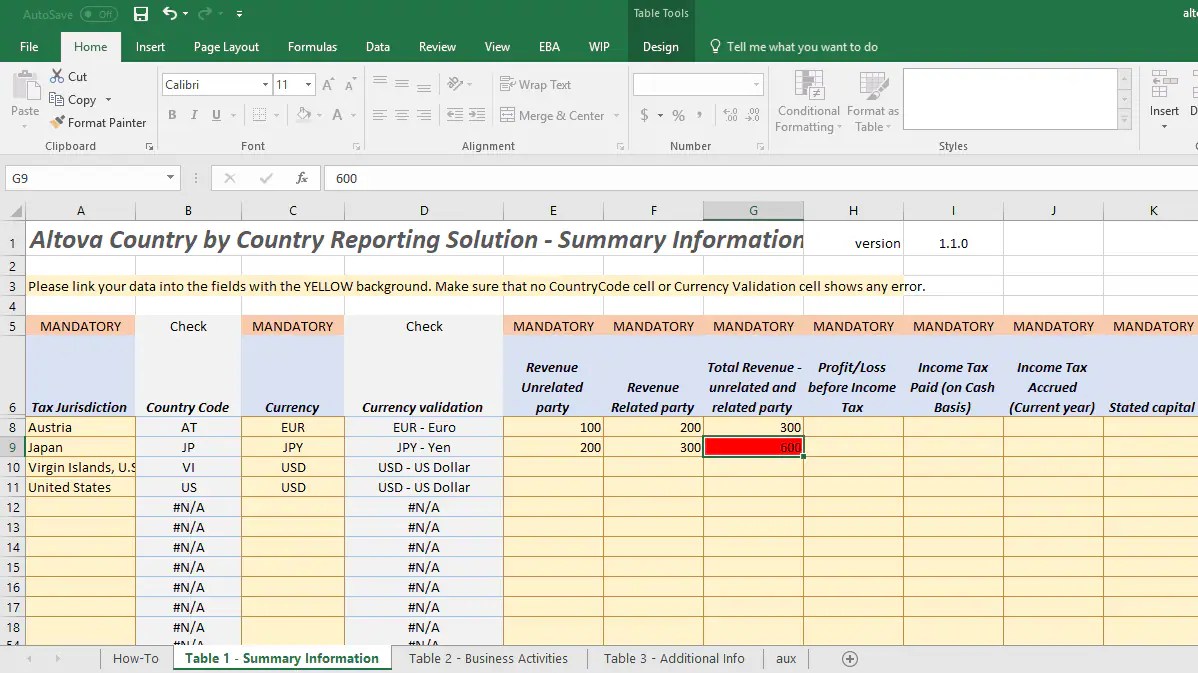Click the Save icon in title bar

pos(141,14)
